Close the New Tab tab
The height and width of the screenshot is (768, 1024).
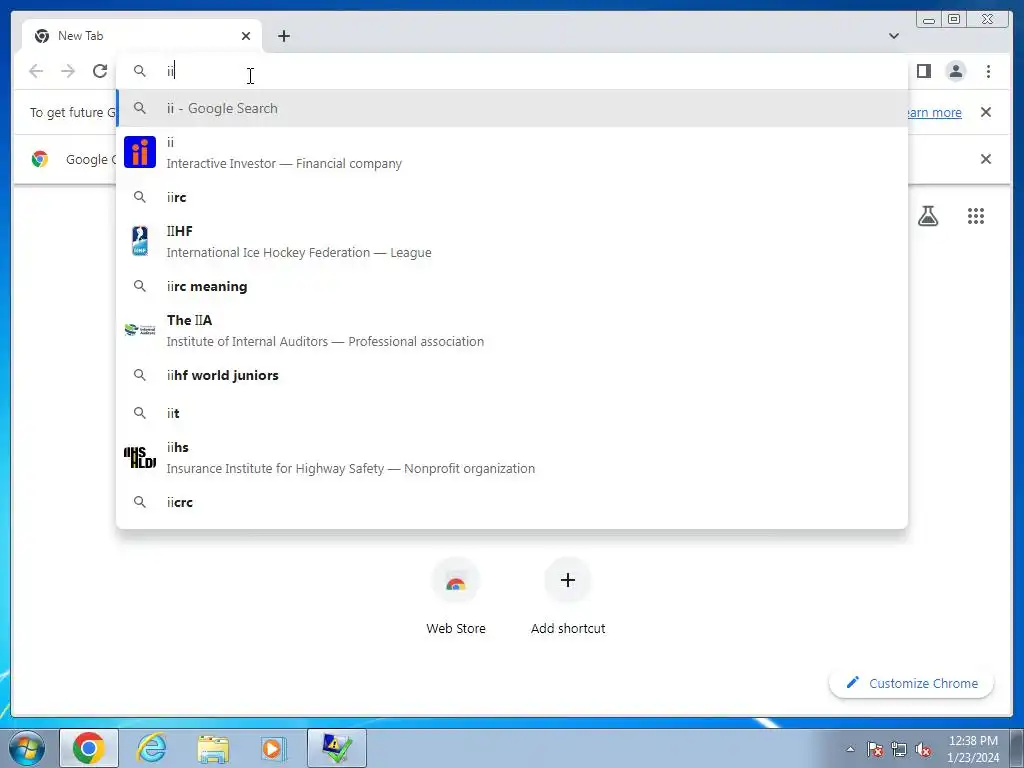coord(246,36)
